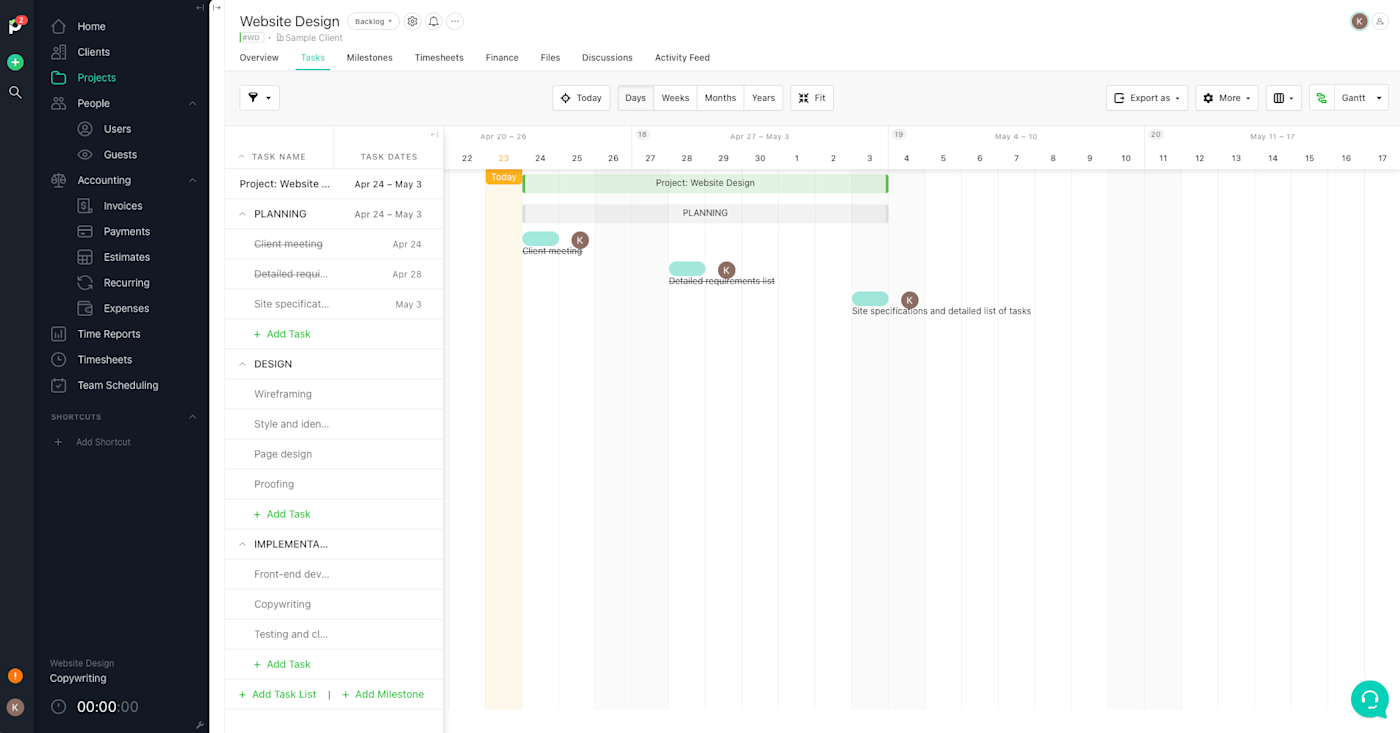This screenshot has height=733, width=1400.
Task: Click the Guests eye icon
Action: click(x=85, y=155)
